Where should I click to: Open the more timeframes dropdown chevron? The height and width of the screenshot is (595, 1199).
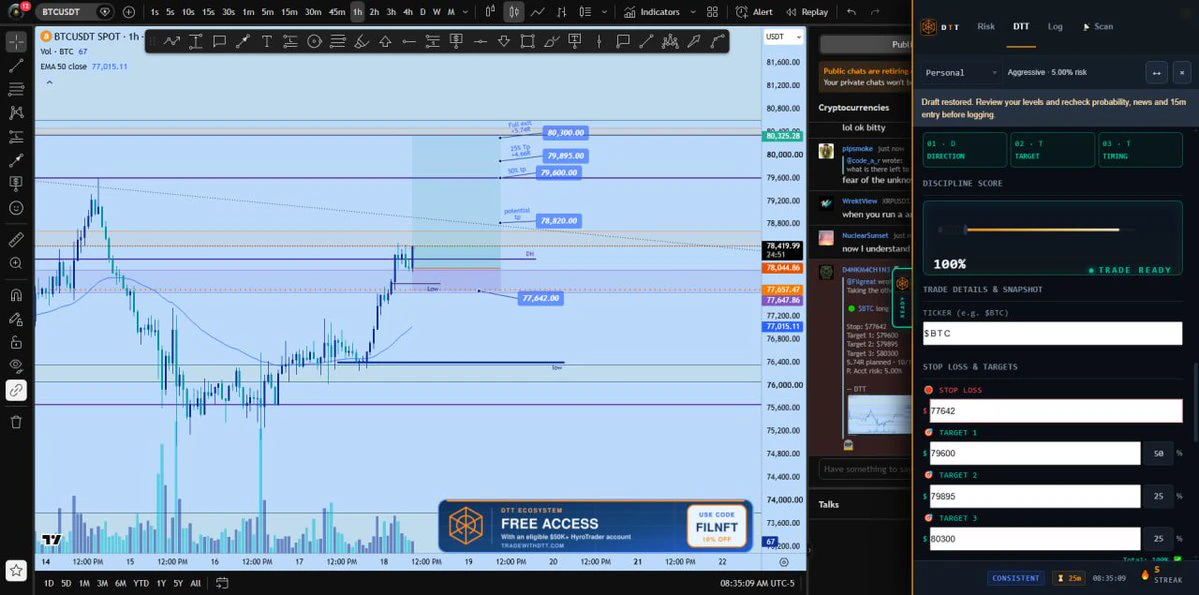(466, 12)
